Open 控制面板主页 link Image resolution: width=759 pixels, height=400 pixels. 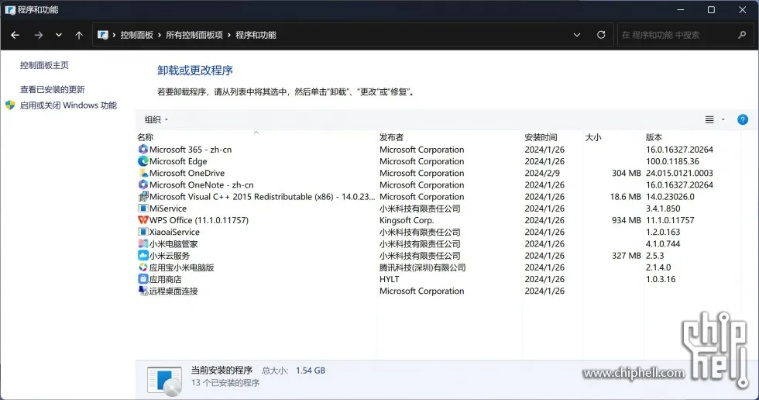pyautogui.click(x=44, y=65)
